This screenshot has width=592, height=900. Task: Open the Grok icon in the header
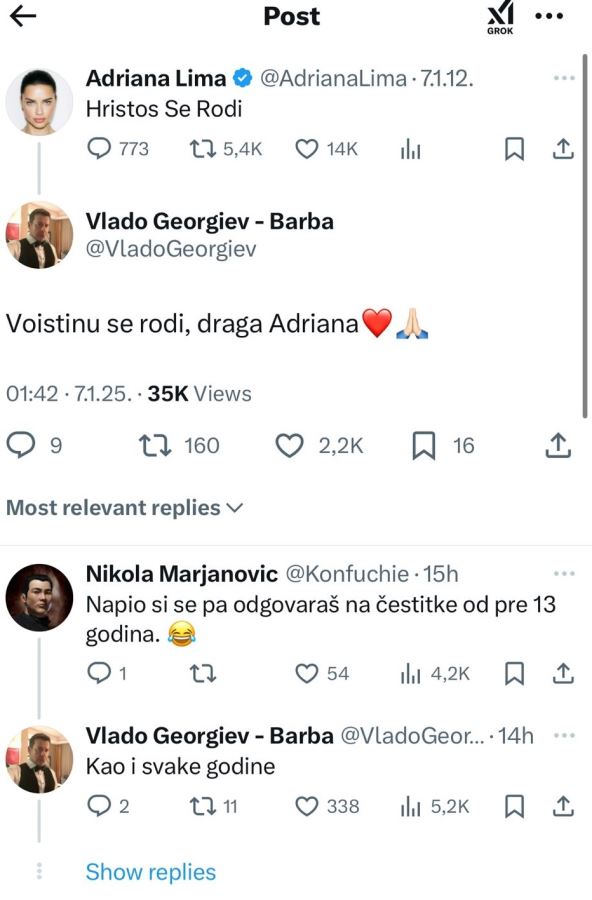point(499,17)
